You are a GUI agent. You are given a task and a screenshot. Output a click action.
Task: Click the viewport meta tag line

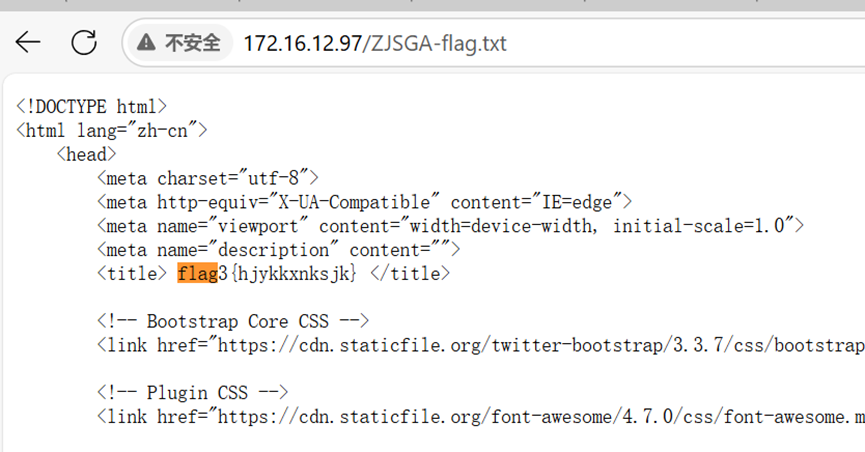[x=450, y=226]
